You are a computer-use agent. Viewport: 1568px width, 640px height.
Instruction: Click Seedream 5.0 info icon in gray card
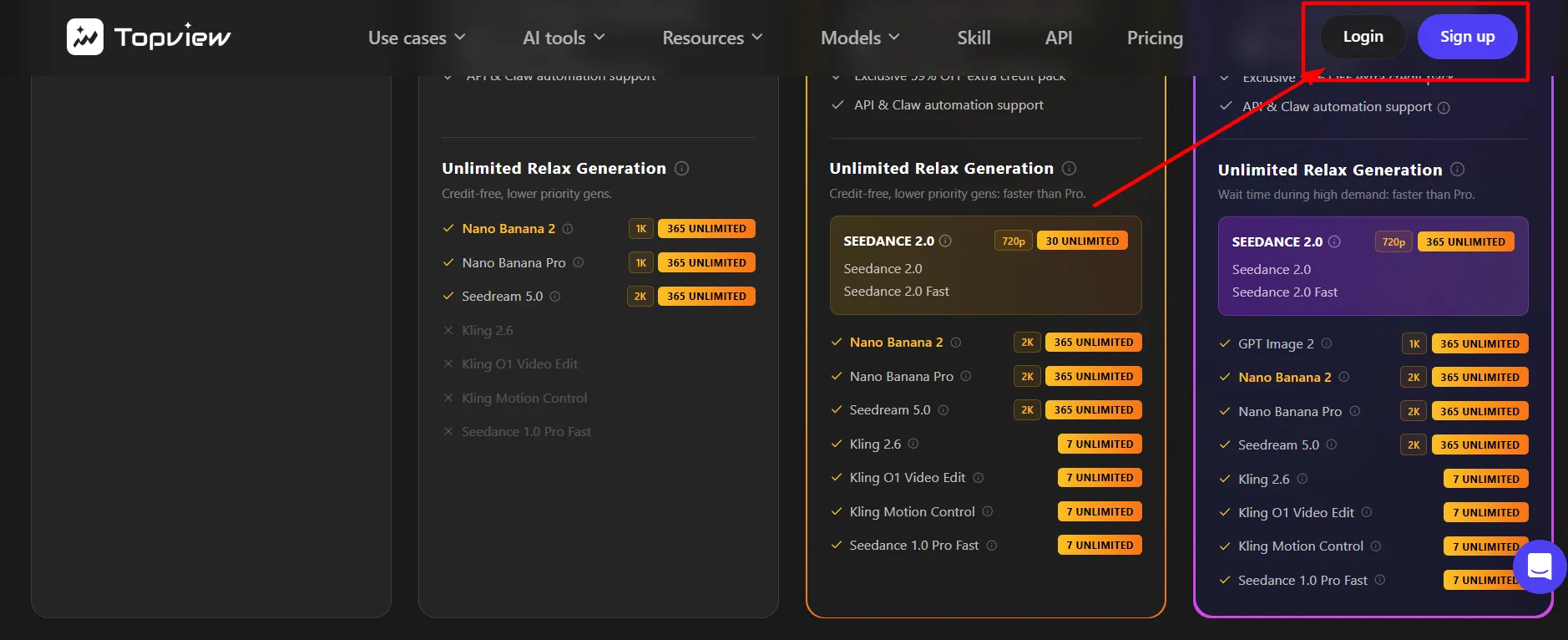tap(555, 297)
